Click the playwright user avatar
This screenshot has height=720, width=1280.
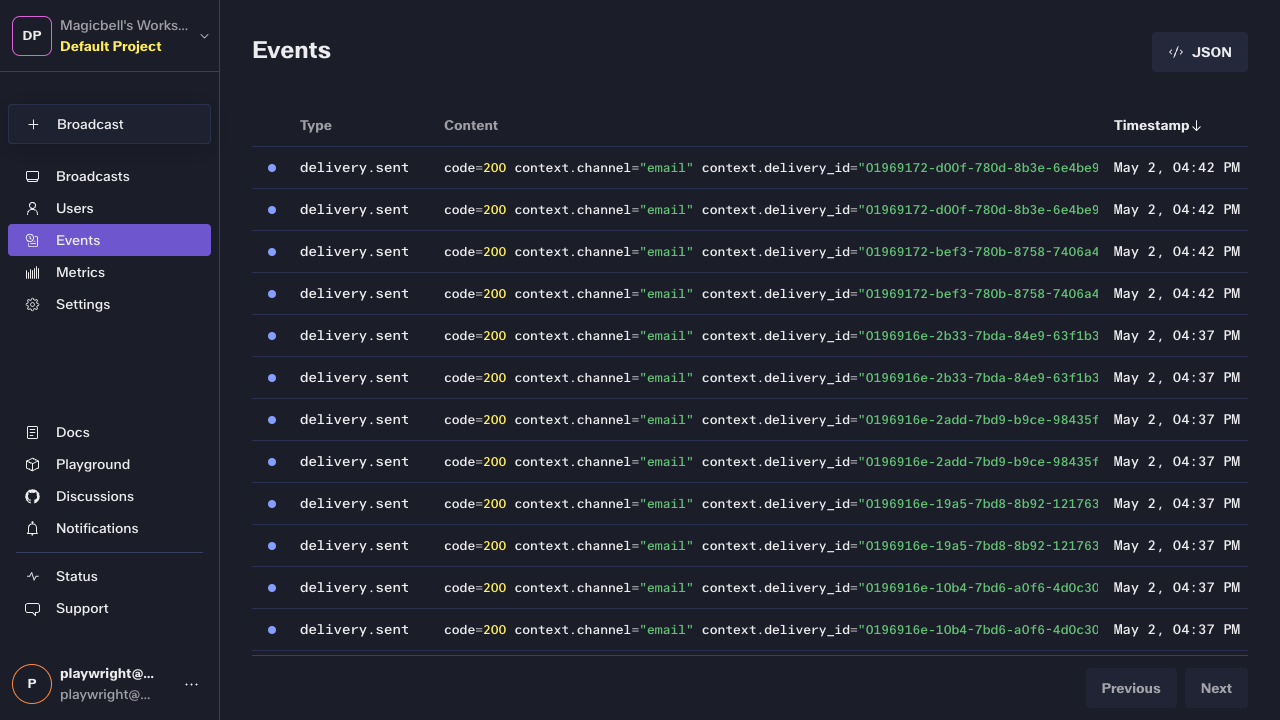[32, 684]
